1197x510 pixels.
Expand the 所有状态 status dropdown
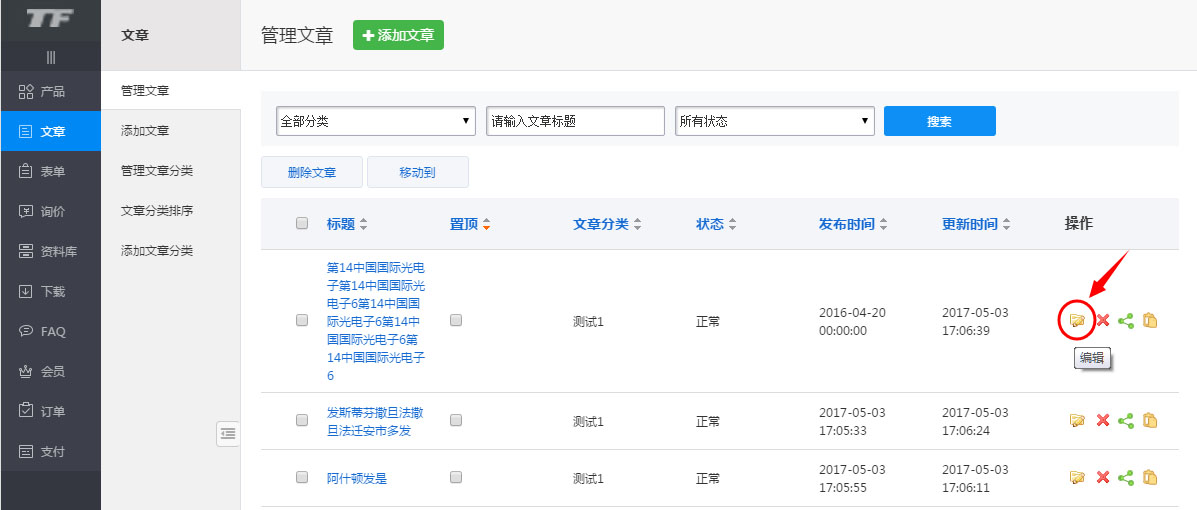point(775,121)
